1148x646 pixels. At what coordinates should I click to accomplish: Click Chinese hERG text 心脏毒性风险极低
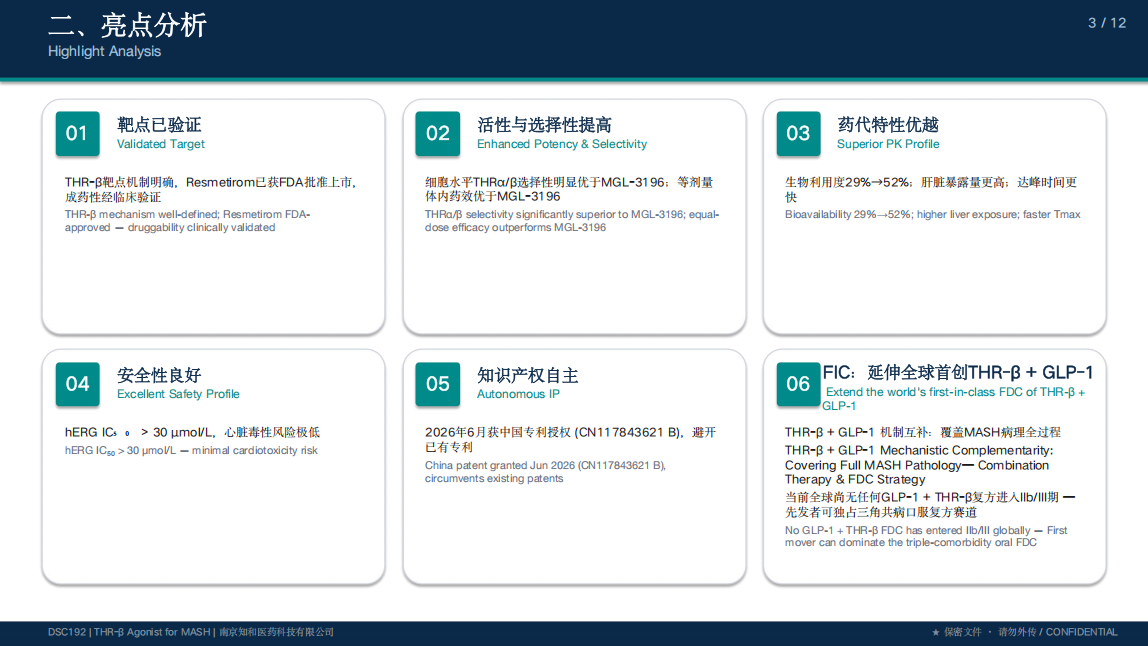point(192,433)
